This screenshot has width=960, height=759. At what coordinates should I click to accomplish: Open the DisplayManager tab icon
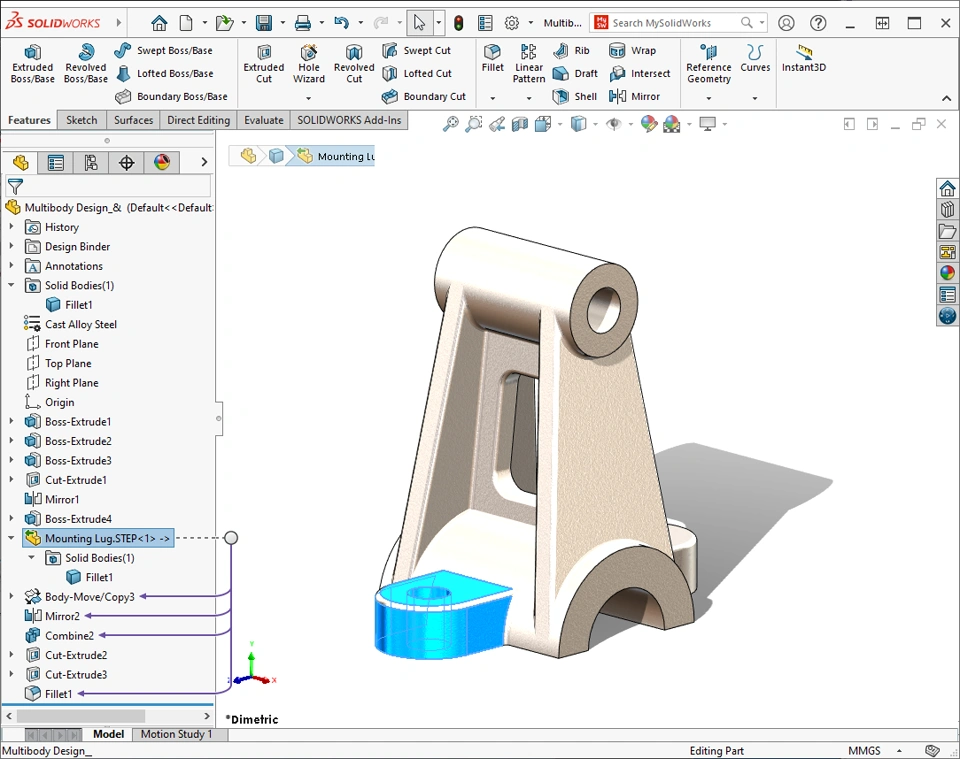[x=162, y=163]
